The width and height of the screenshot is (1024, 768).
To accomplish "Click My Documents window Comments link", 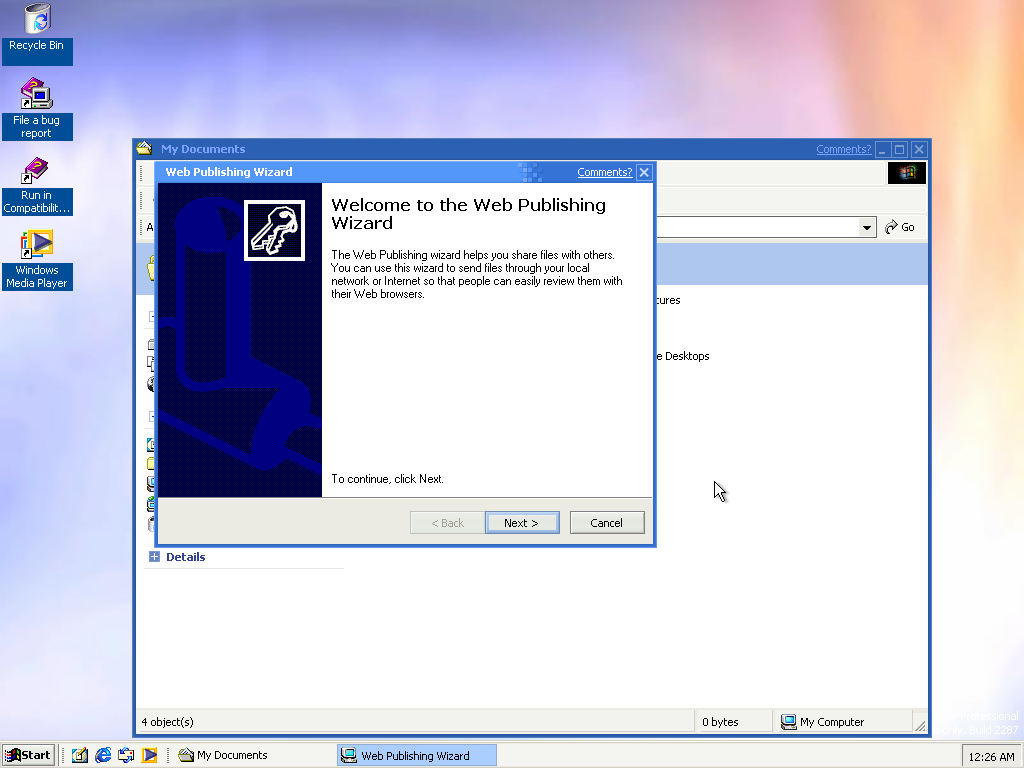I will click(x=843, y=150).
